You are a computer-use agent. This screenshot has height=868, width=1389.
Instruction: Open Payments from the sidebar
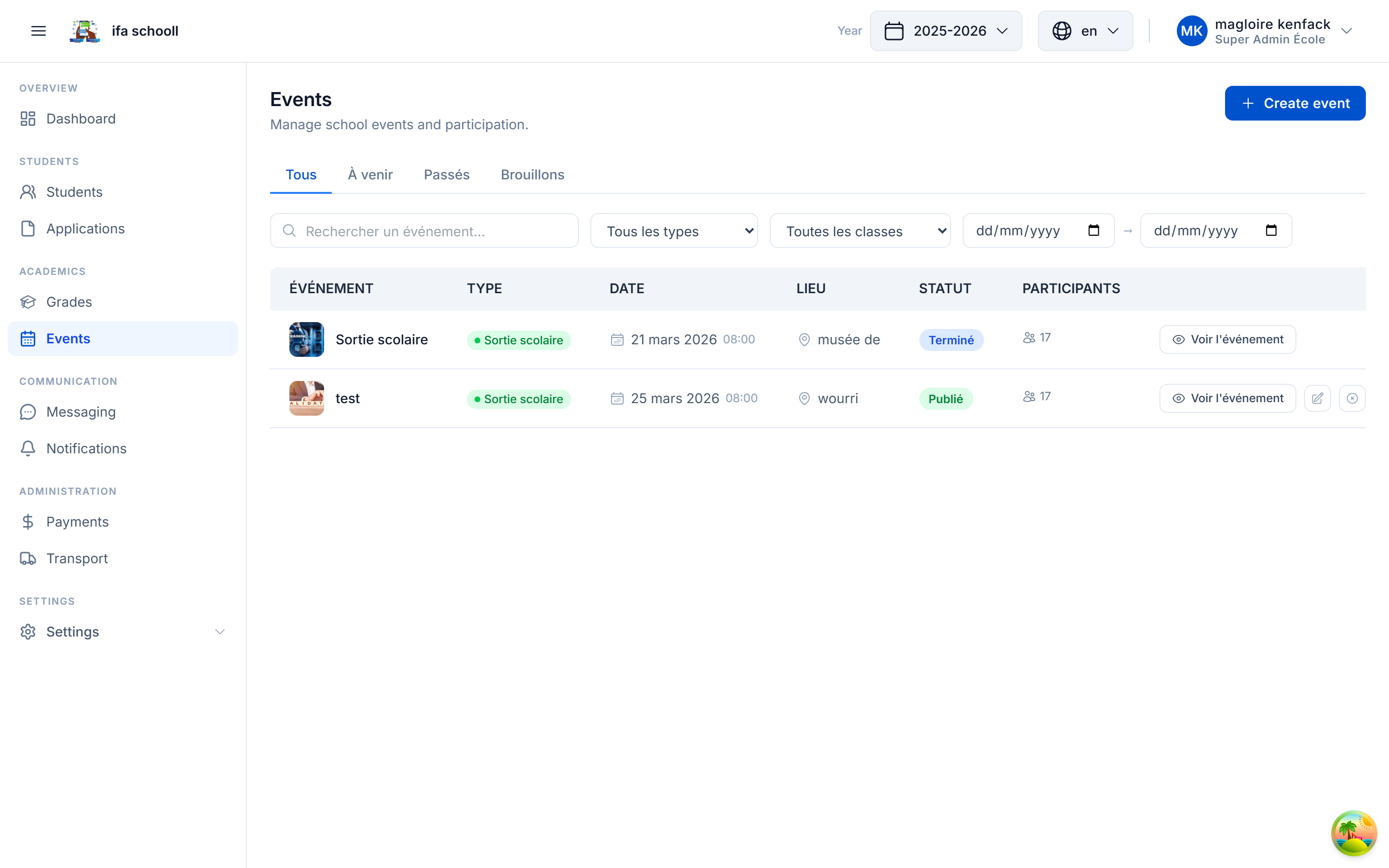[77, 522]
